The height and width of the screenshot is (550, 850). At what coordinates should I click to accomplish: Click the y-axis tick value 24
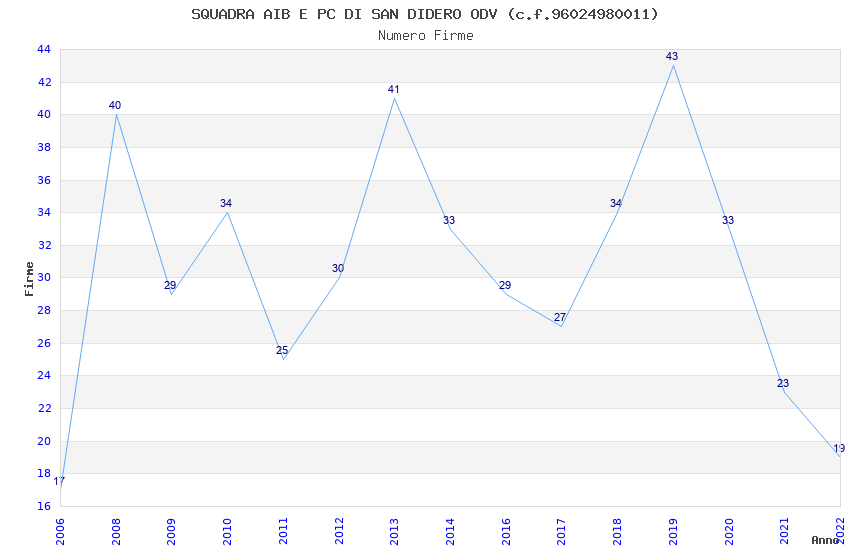pyautogui.click(x=44, y=376)
